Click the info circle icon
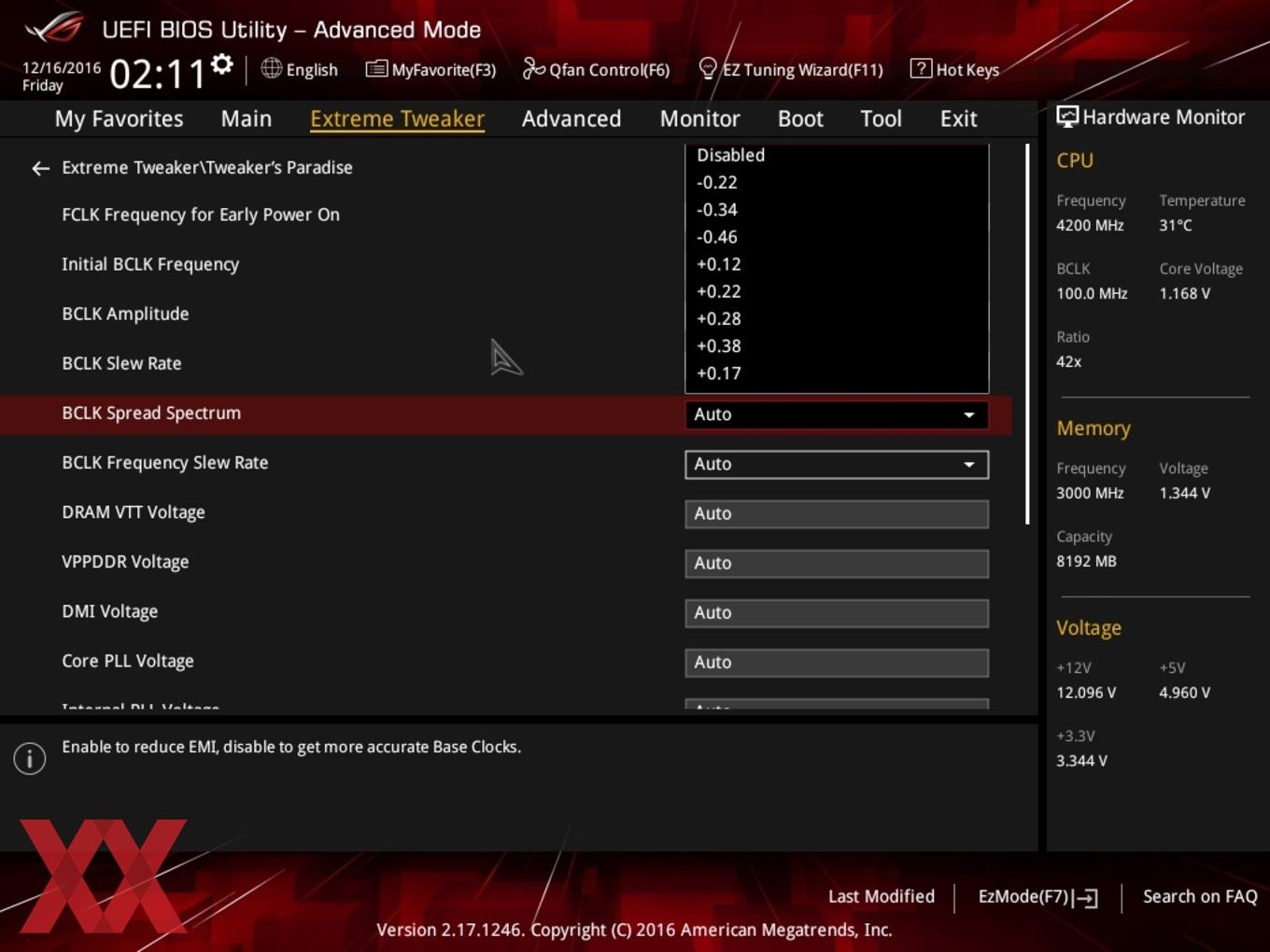This screenshot has height=952, width=1270. [x=30, y=758]
